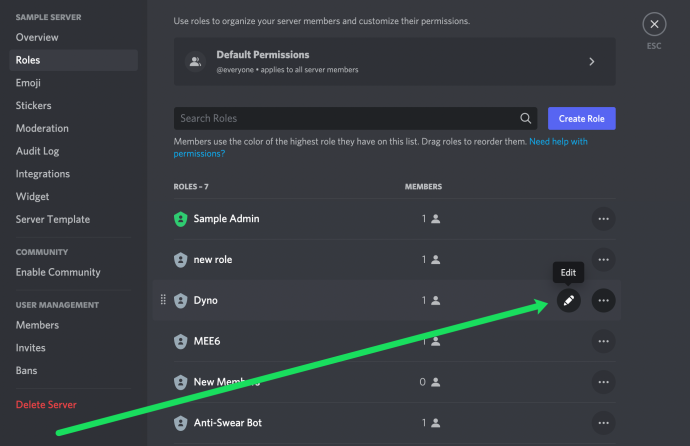The image size is (690, 446).
Task: Open more options for new role
Action: coord(603,260)
